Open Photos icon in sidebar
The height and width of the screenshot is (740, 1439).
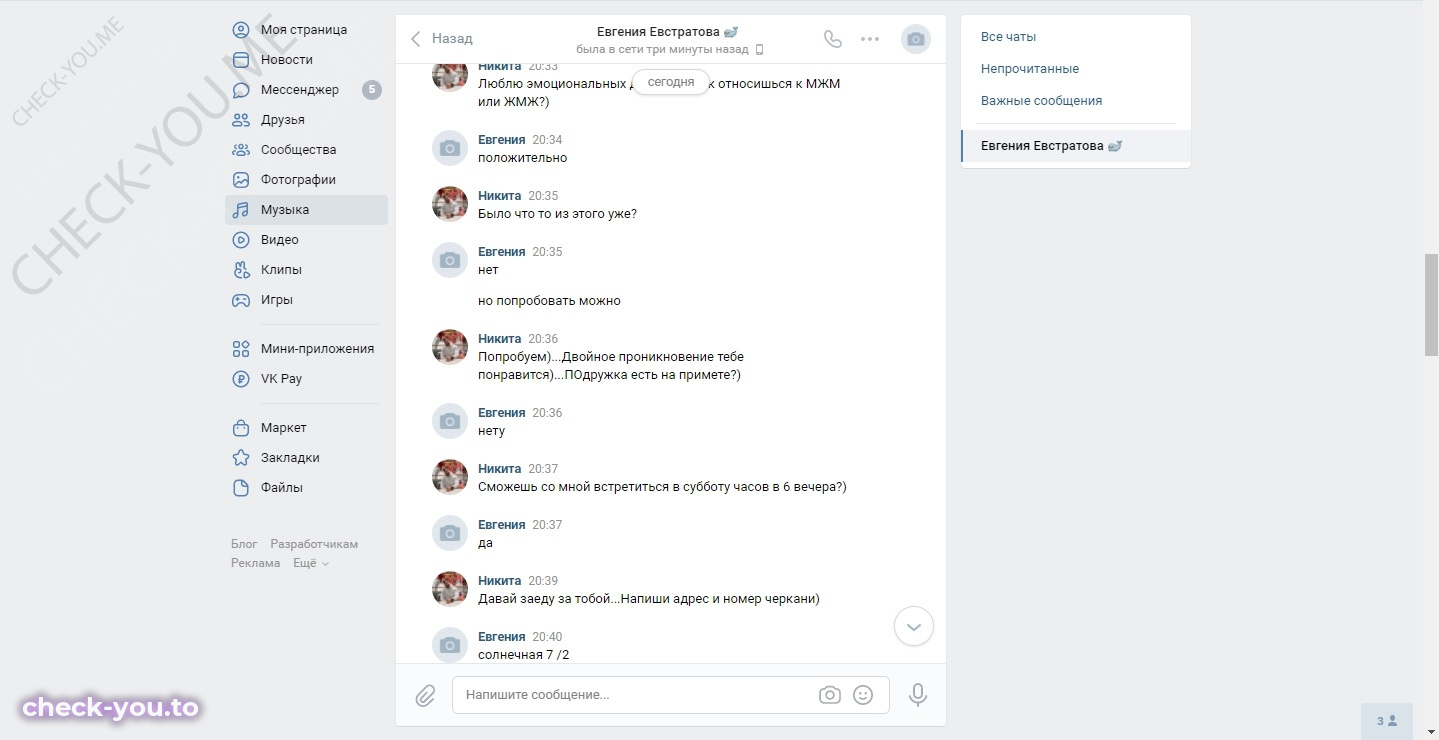click(241, 180)
